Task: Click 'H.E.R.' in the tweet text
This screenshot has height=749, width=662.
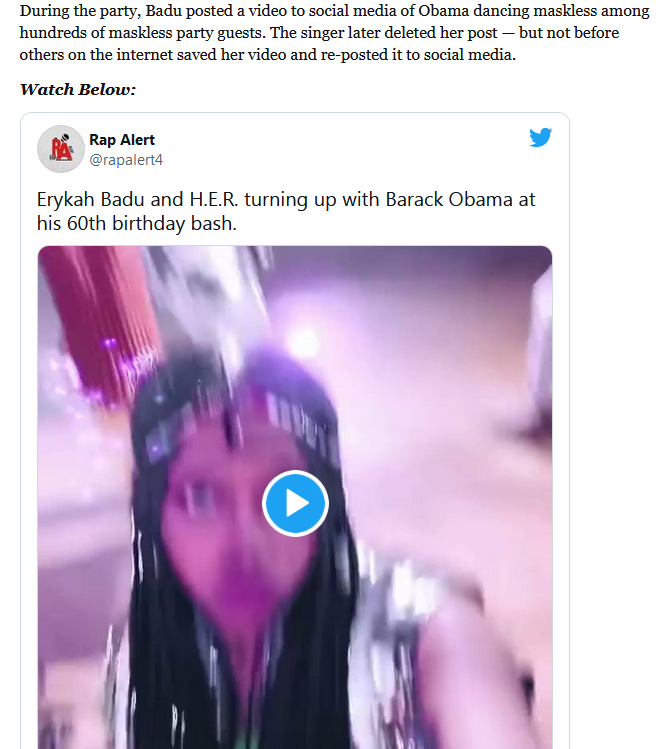Action: coord(214,199)
